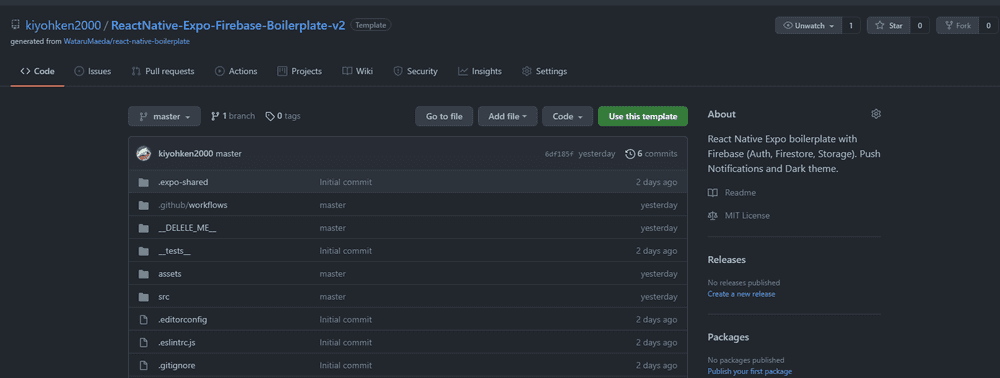Click the scale icon beside MIT License
Image resolution: width=1000 pixels, height=378 pixels.
pyautogui.click(x=713, y=215)
